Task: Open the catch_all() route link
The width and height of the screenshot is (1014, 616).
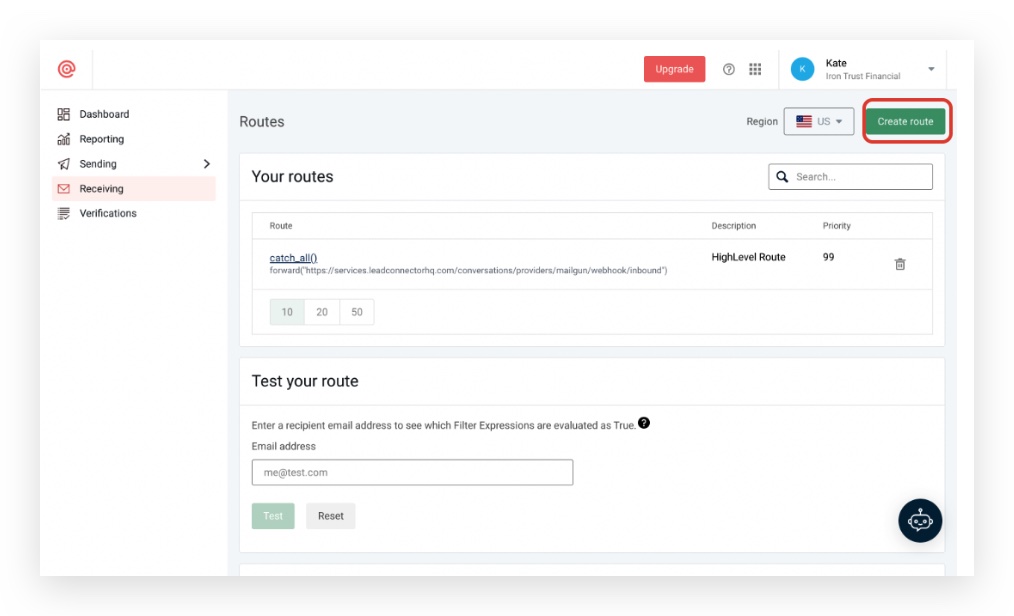Action: coord(293,258)
